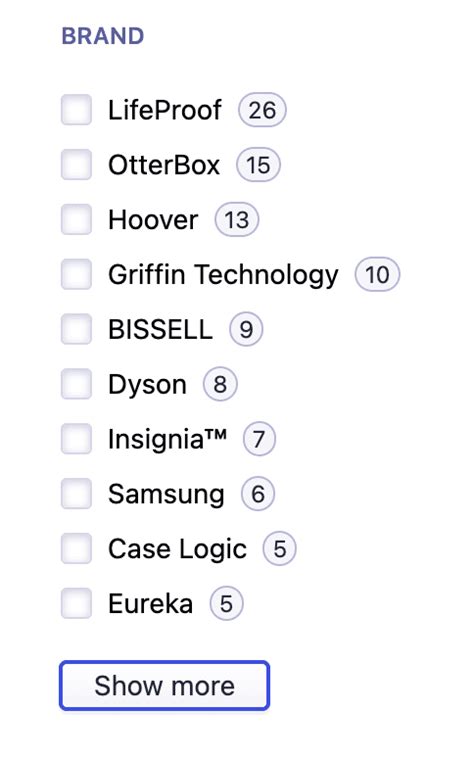Click the OtterBox count badge 15
The height and width of the screenshot is (758, 474).
tap(258, 165)
